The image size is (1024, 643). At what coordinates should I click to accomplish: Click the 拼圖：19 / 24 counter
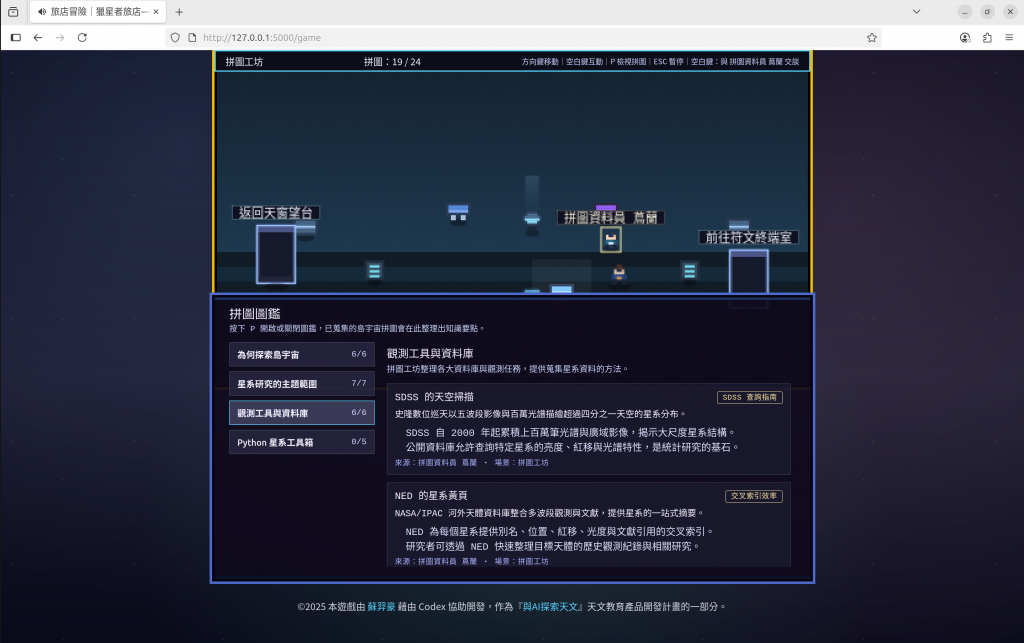(392, 62)
